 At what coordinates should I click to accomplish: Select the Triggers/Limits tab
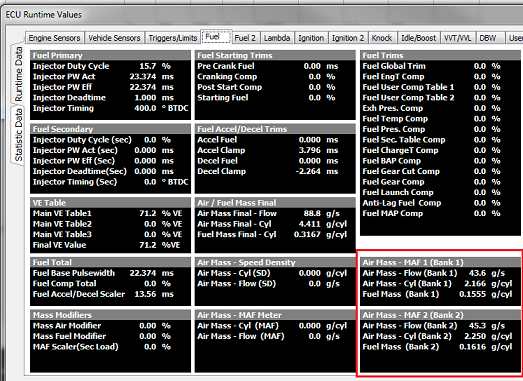click(x=173, y=38)
